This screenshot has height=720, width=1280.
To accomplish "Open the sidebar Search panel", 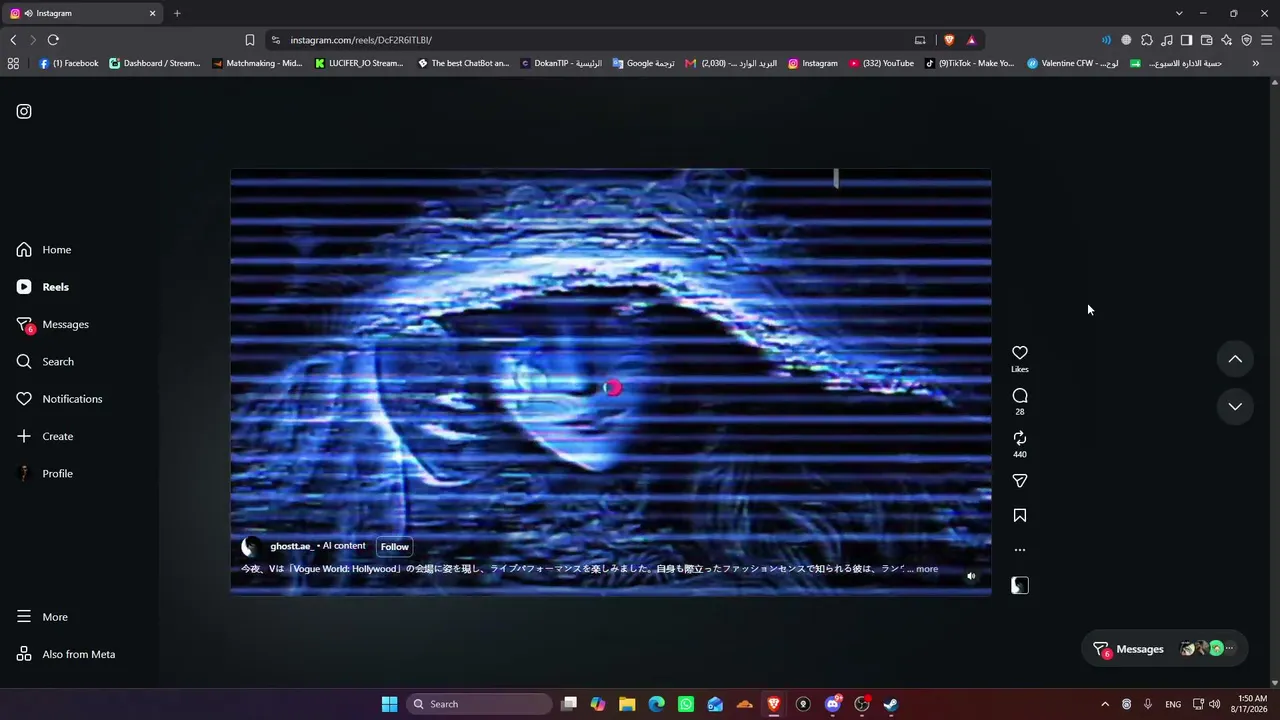I will pyautogui.click(x=45, y=362).
